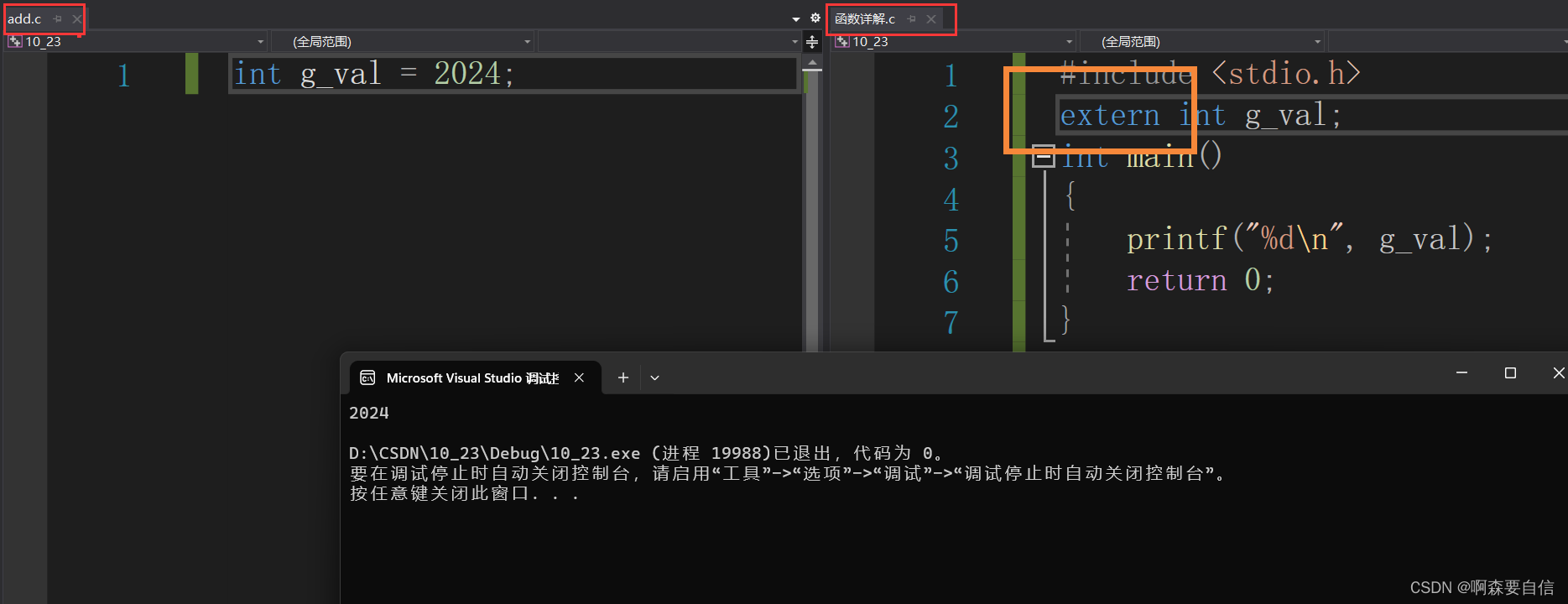1568x604 pixels.
Task: Click the console output '2024'
Action: [x=369, y=413]
